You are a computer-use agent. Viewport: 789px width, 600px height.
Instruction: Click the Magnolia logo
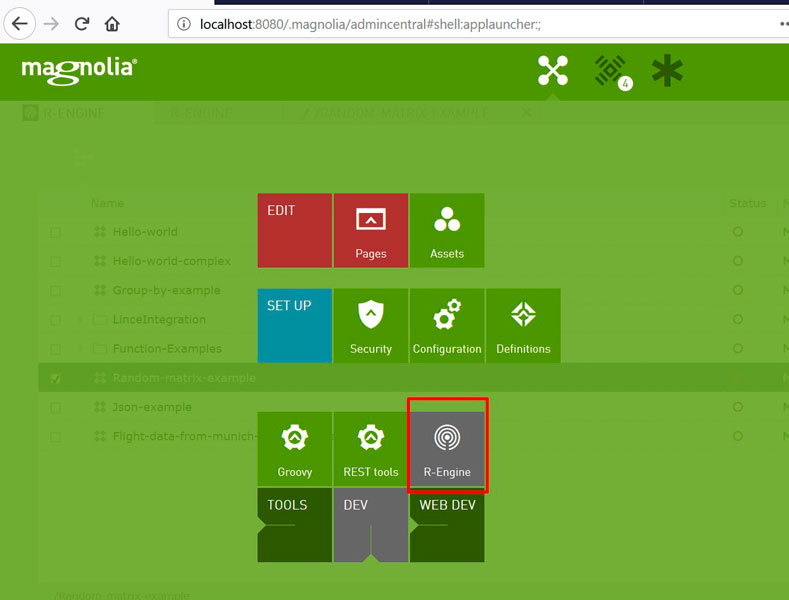coord(79,70)
